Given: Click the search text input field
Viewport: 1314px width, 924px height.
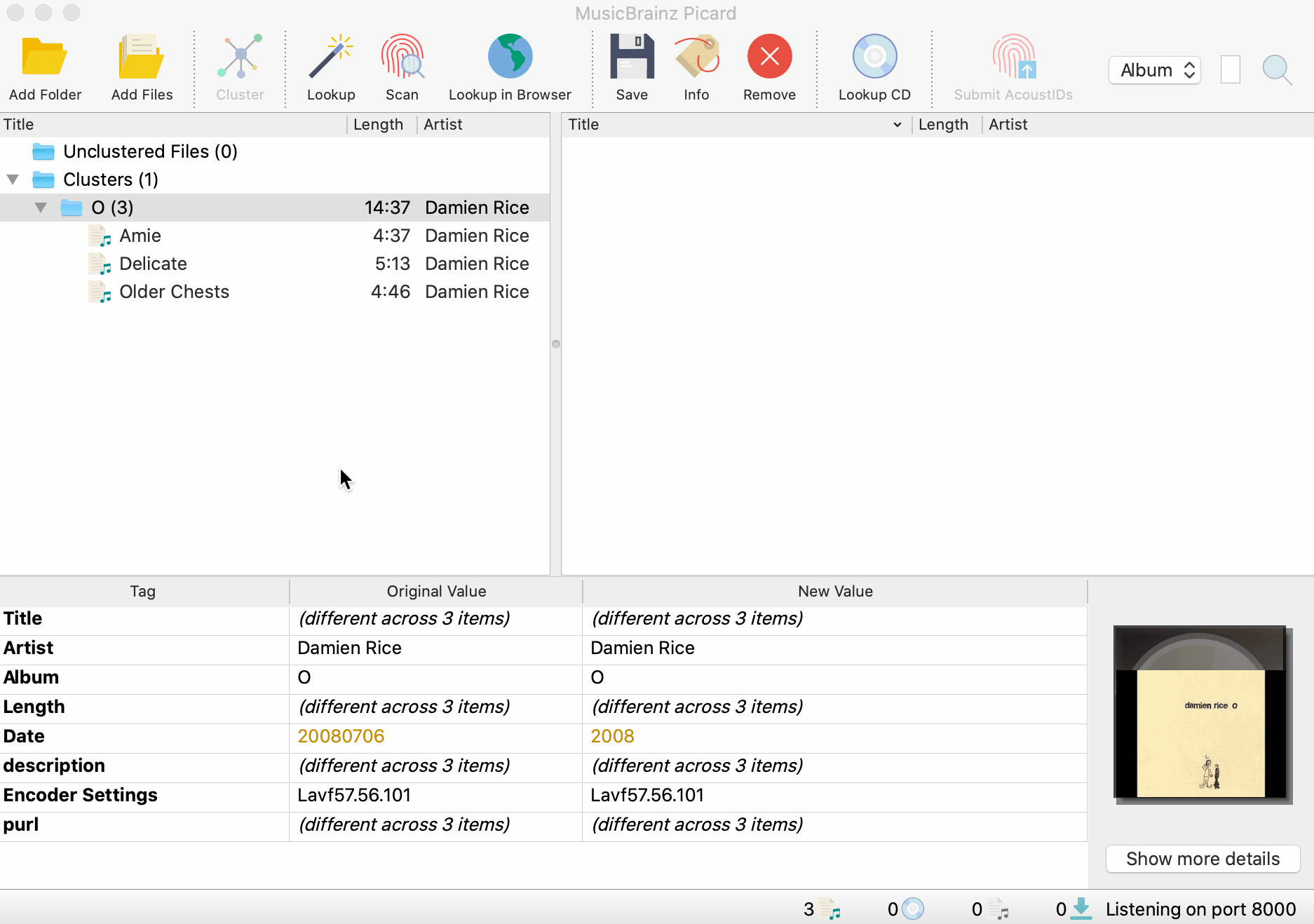Looking at the screenshot, I should (1231, 70).
